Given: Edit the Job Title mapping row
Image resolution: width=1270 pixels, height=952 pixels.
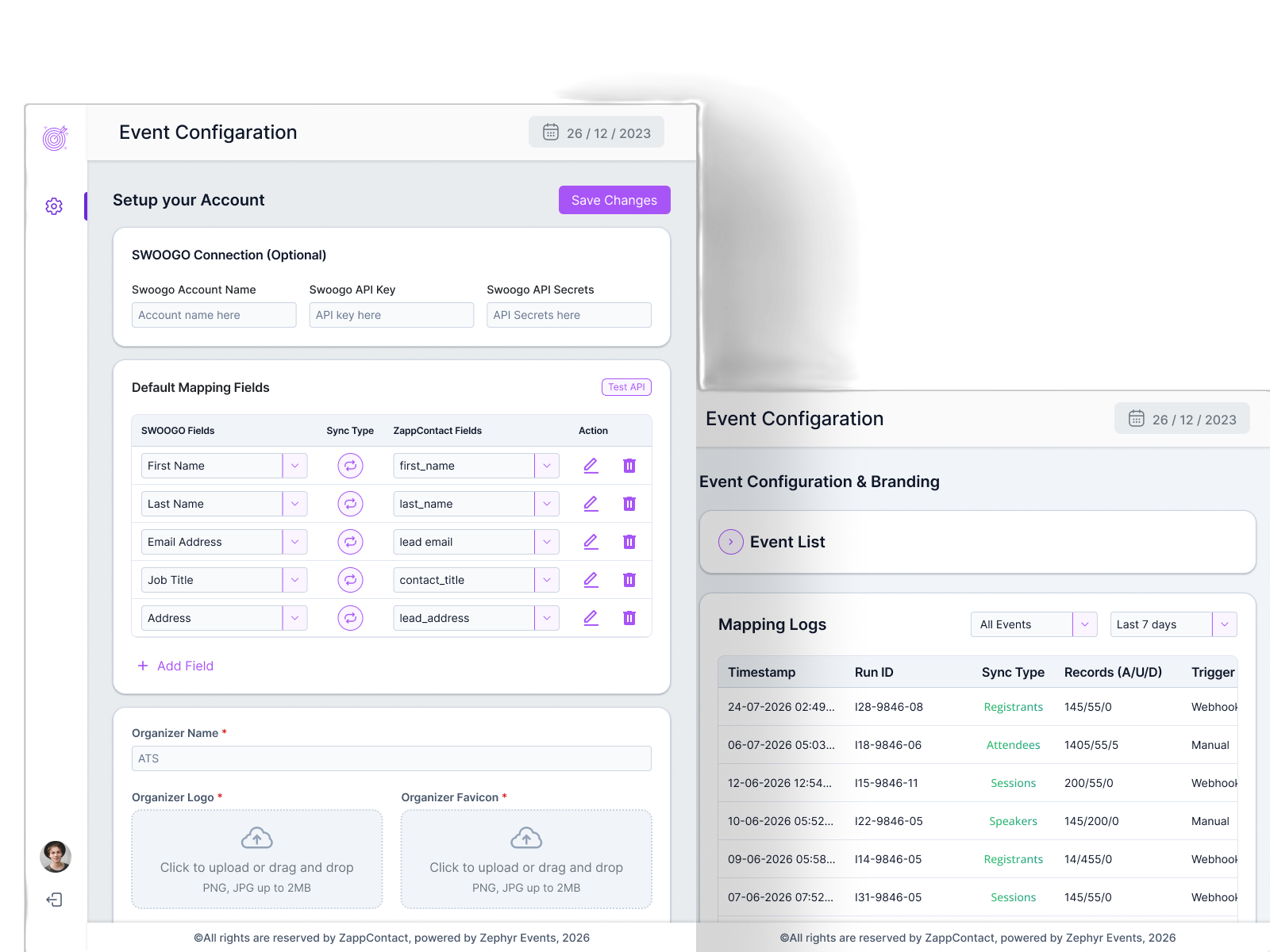Looking at the screenshot, I should point(591,580).
